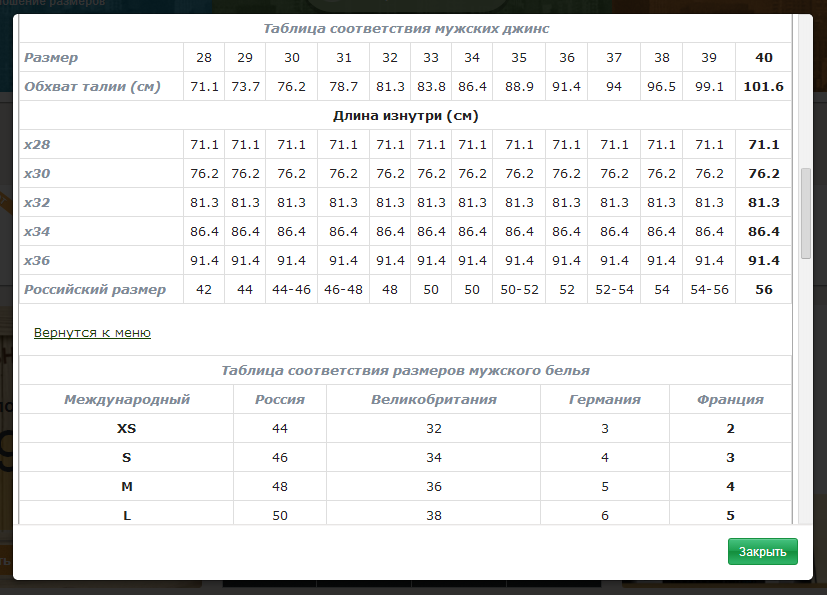Click the Международный column header
This screenshot has height=595, width=827.
coord(127,400)
